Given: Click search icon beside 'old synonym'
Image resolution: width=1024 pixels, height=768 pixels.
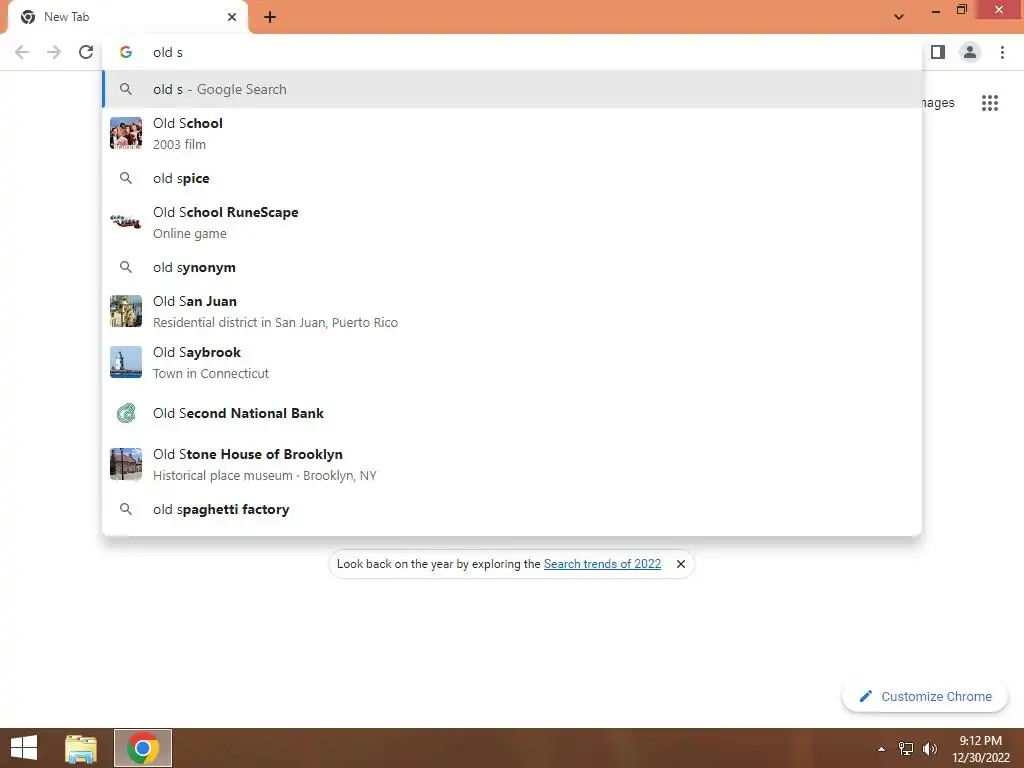Looking at the screenshot, I should [x=125, y=267].
